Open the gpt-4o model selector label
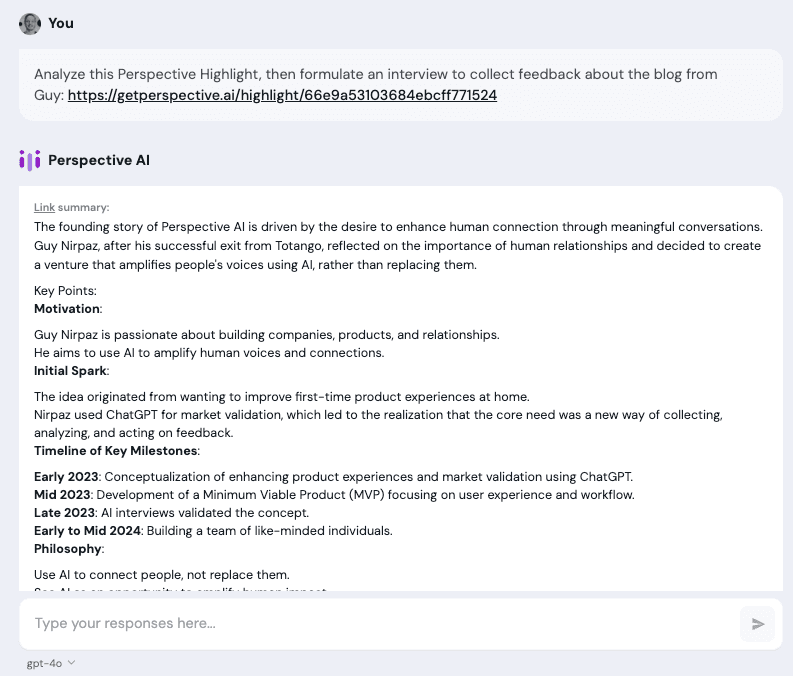This screenshot has width=793, height=676. 44,662
